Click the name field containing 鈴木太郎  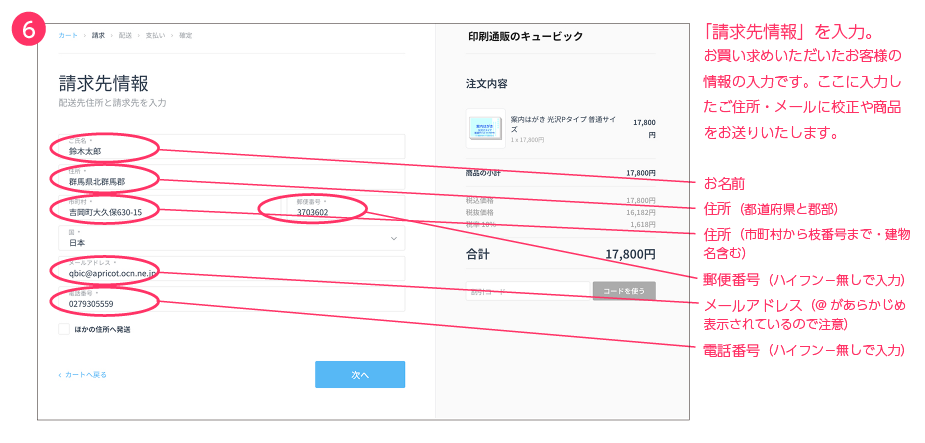[230, 147]
